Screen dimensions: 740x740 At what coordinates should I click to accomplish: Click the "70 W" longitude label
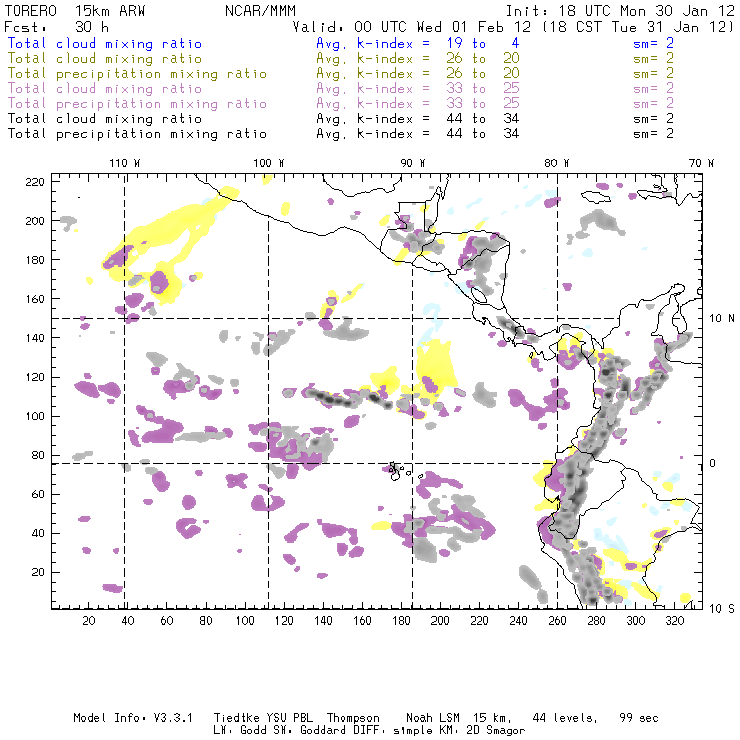pos(701,163)
